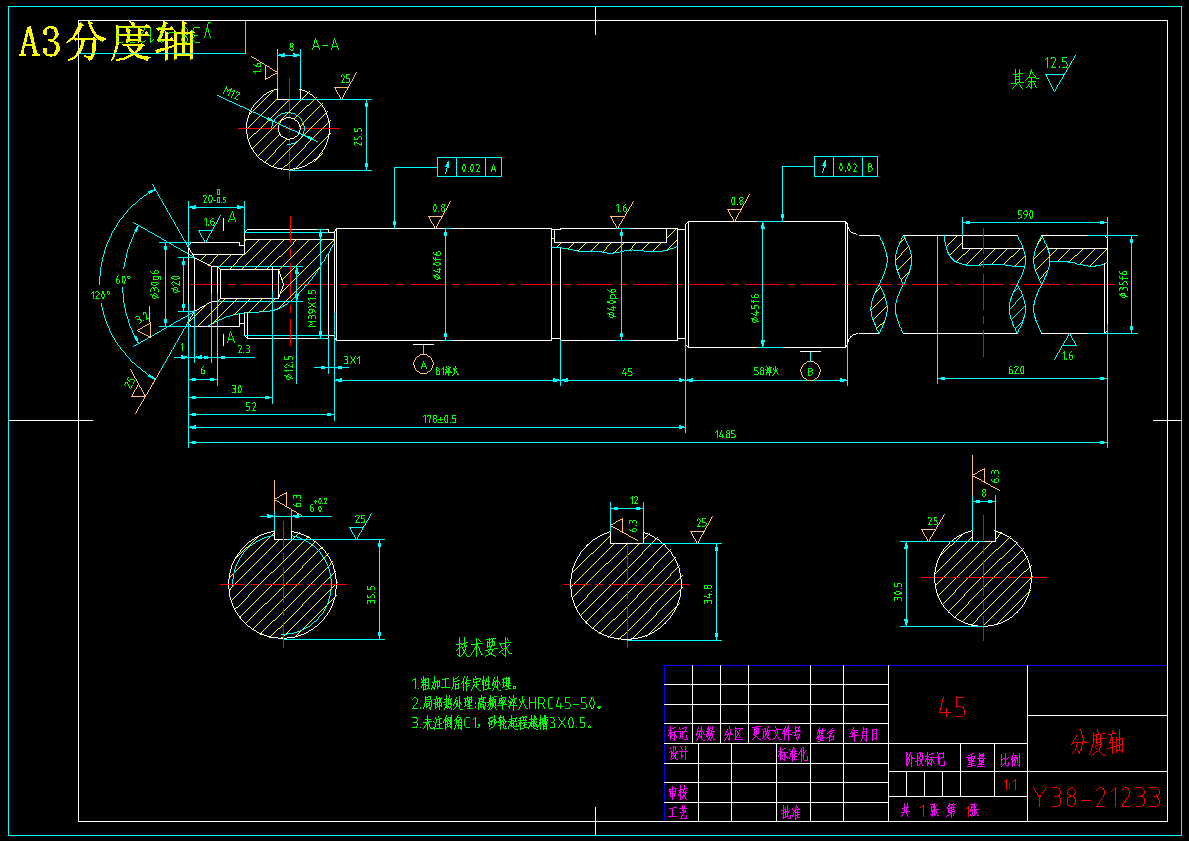Click the "M12" thread callout
The width and height of the screenshot is (1189, 841).
pos(232,94)
